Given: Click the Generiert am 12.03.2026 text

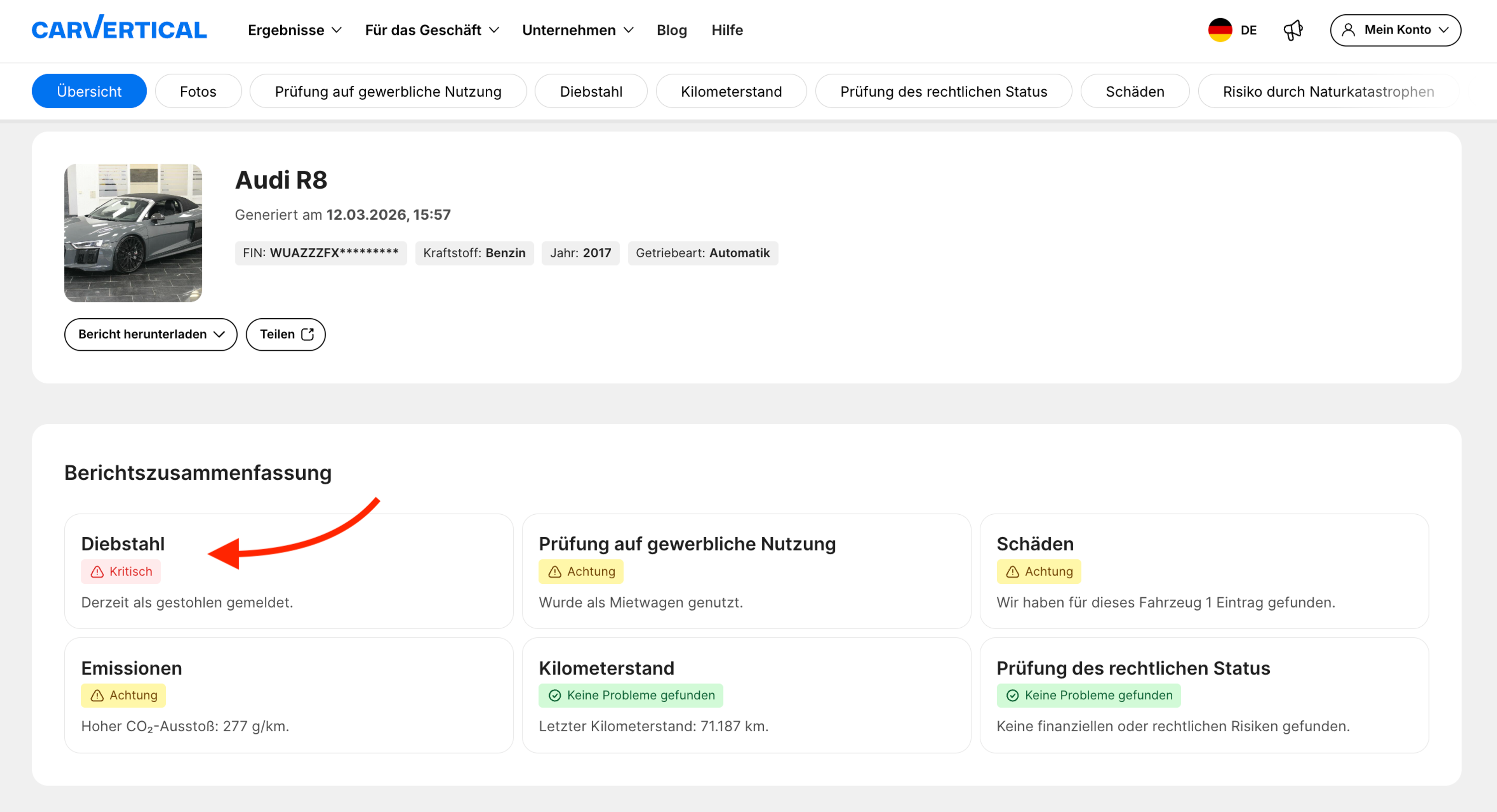Looking at the screenshot, I should tap(343, 215).
